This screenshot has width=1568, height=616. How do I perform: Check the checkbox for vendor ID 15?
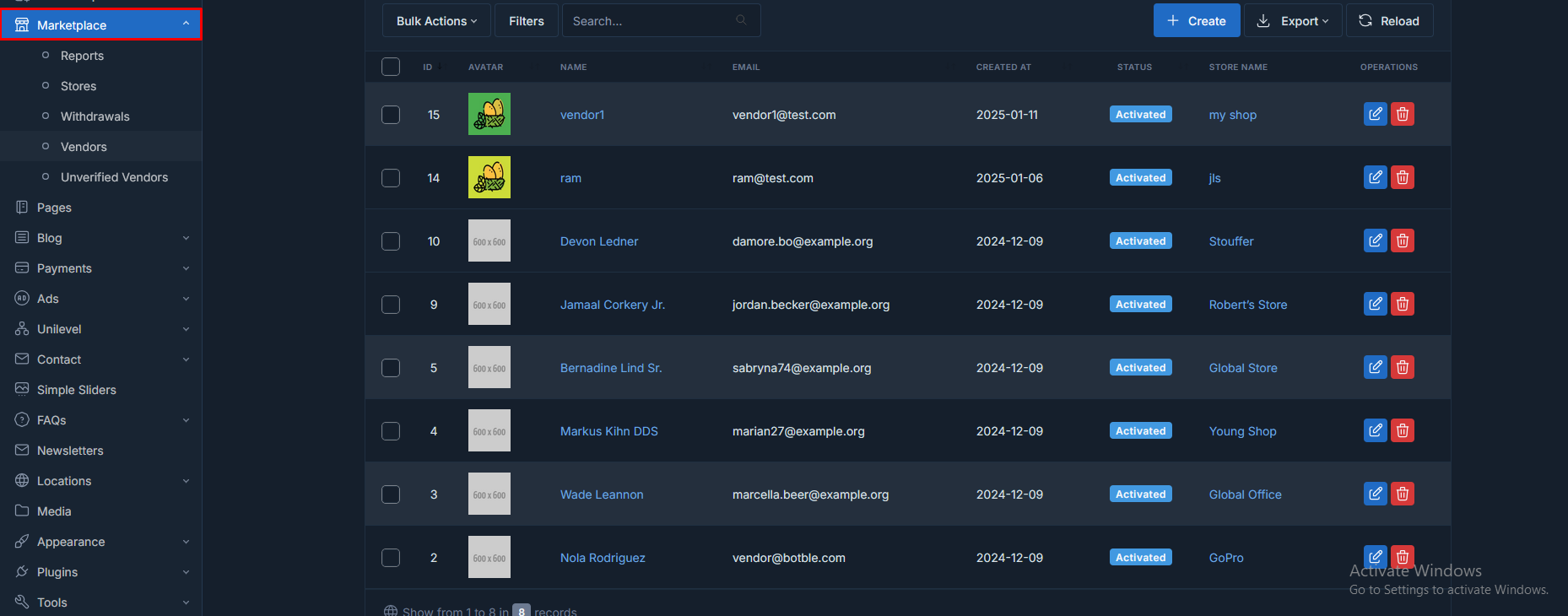click(x=391, y=115)
